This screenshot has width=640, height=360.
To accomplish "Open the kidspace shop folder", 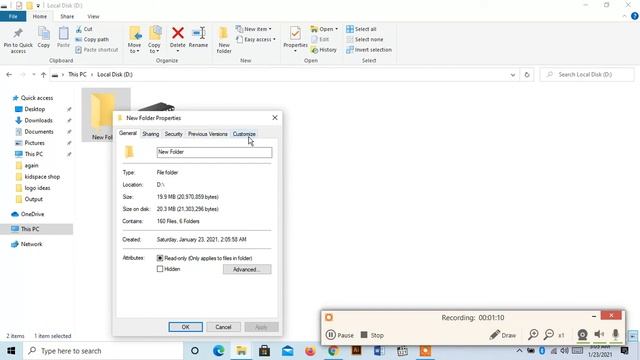I will coord(42,177).
